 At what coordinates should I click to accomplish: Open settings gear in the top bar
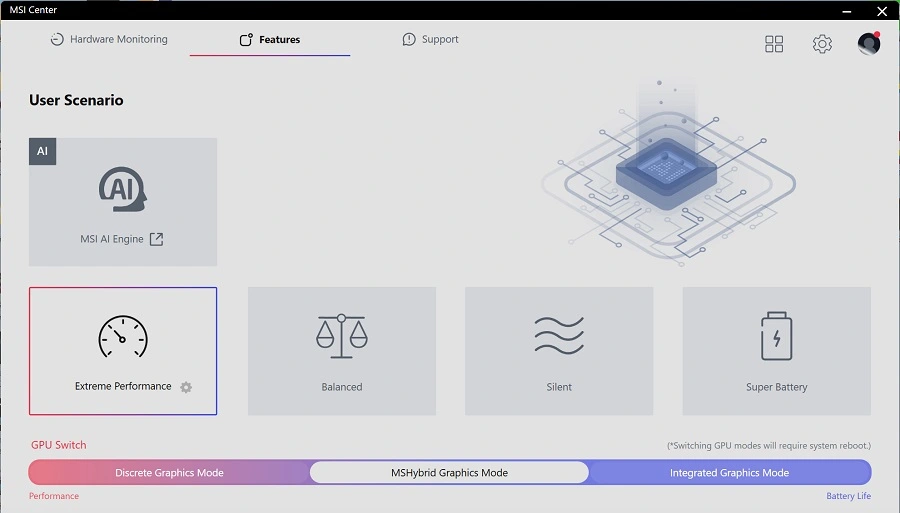click(822, 44)
